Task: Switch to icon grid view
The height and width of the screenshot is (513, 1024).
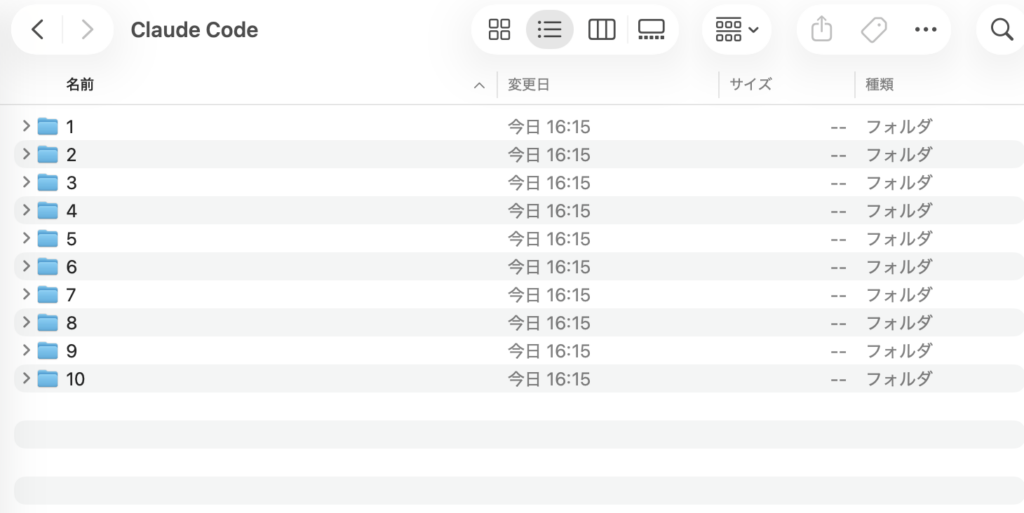Action: click(x=499, y=30)
